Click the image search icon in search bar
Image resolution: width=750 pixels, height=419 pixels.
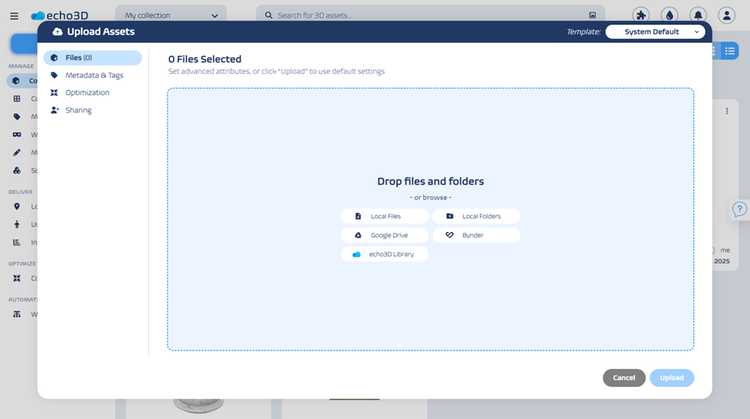pyautogui.click(x=592, y=15)
